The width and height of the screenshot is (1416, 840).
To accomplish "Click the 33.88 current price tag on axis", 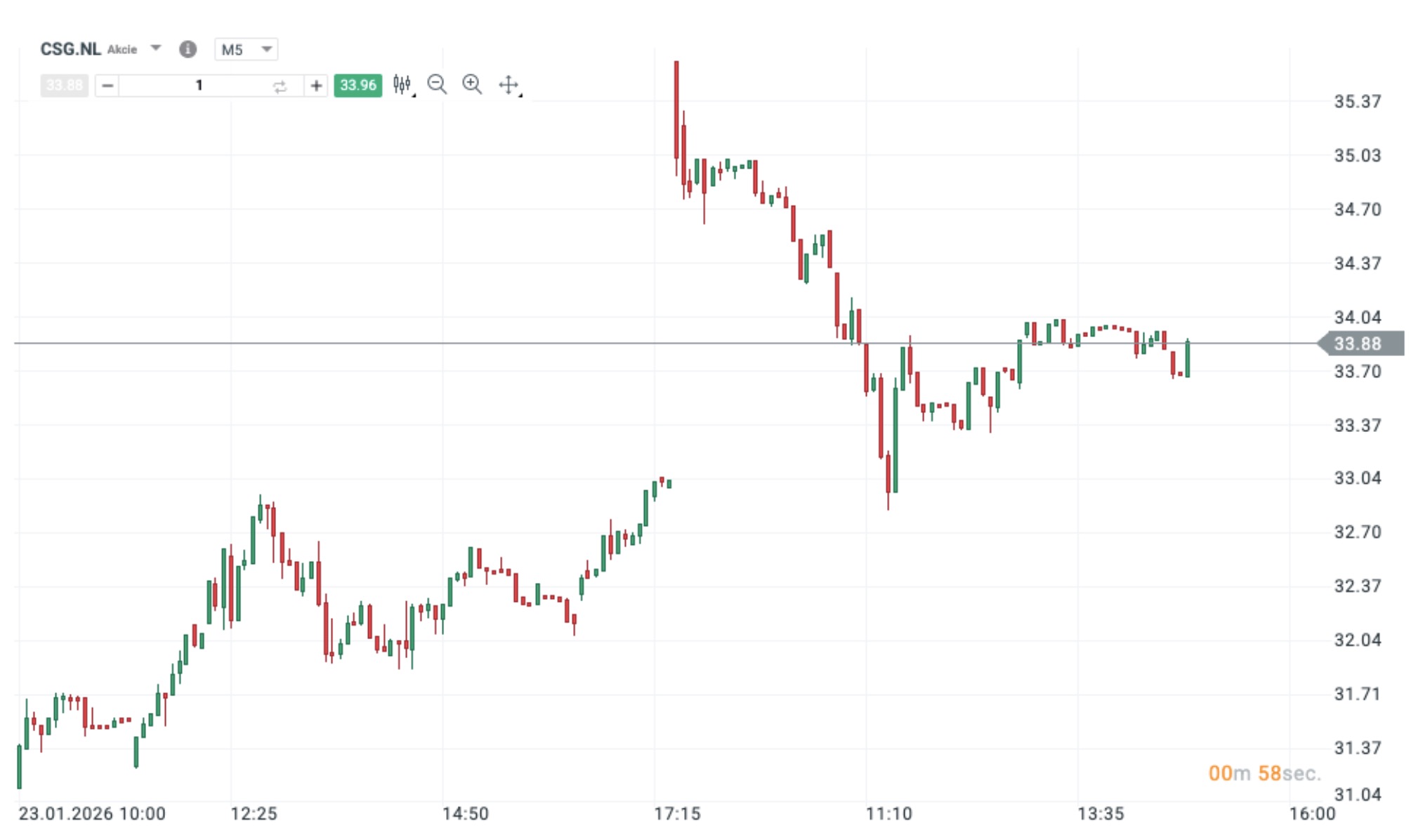I will pyautogui.click(x=1357, y=343).
